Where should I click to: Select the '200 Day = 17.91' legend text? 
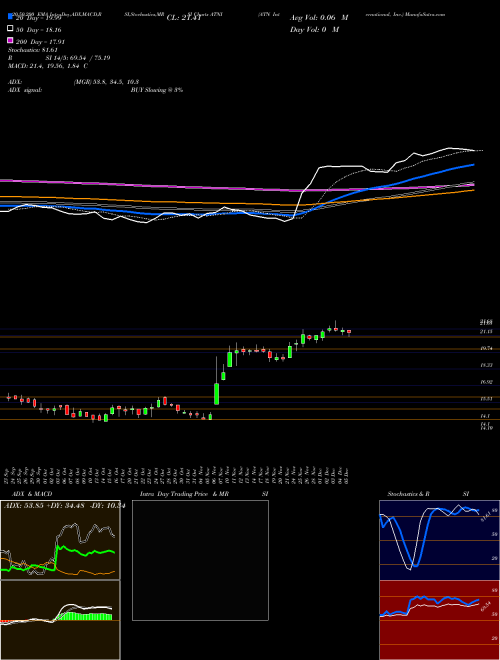[x=40, y=42]
